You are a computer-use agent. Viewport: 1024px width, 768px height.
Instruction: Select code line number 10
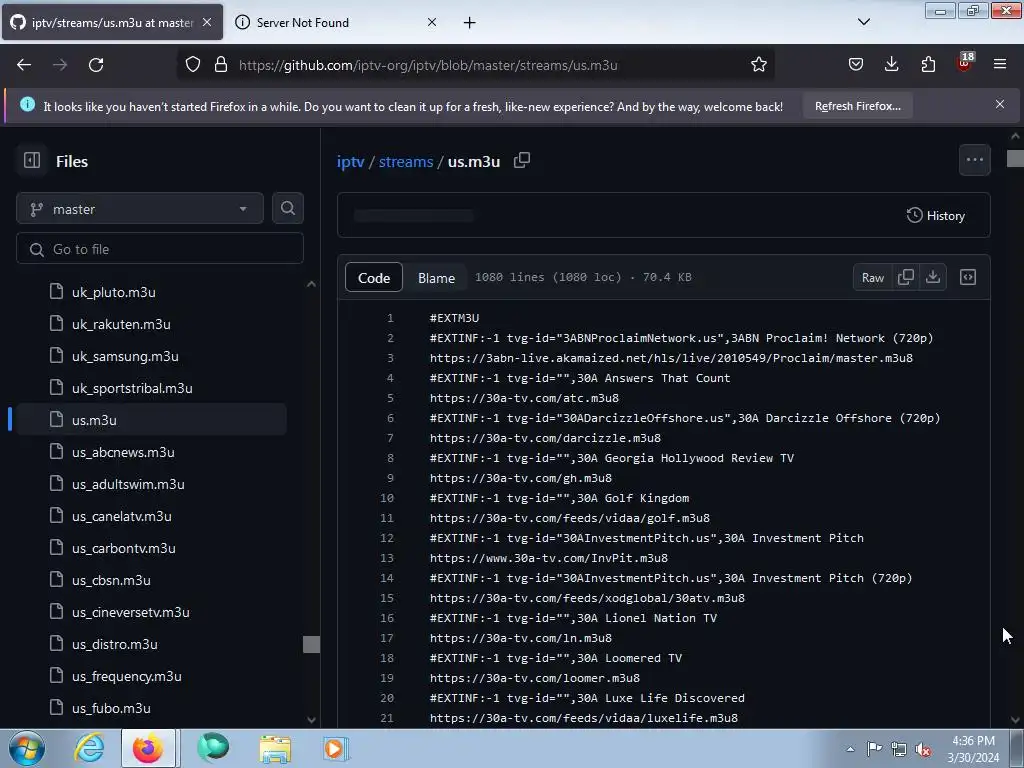387,498
